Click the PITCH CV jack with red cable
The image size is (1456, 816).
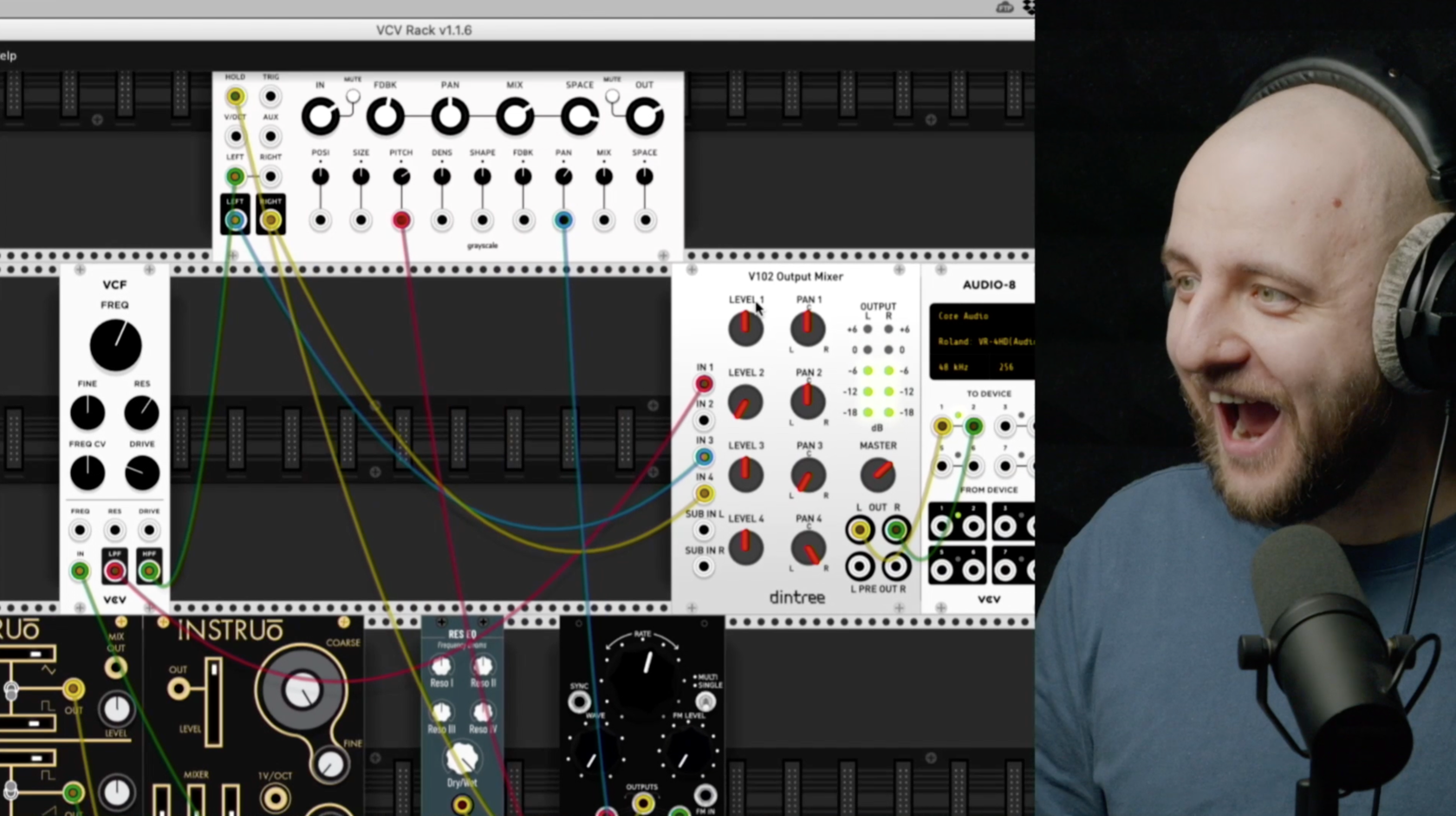point(401,220)
